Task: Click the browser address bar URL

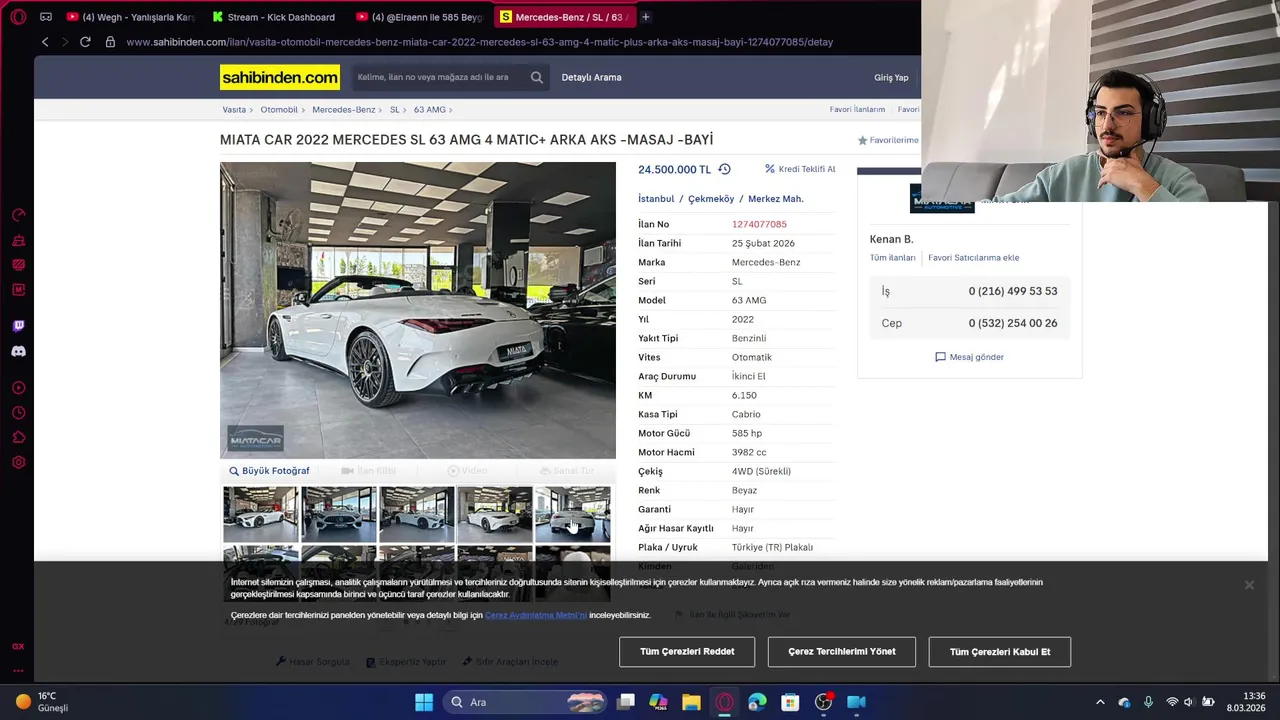Action: coord(479,42)
